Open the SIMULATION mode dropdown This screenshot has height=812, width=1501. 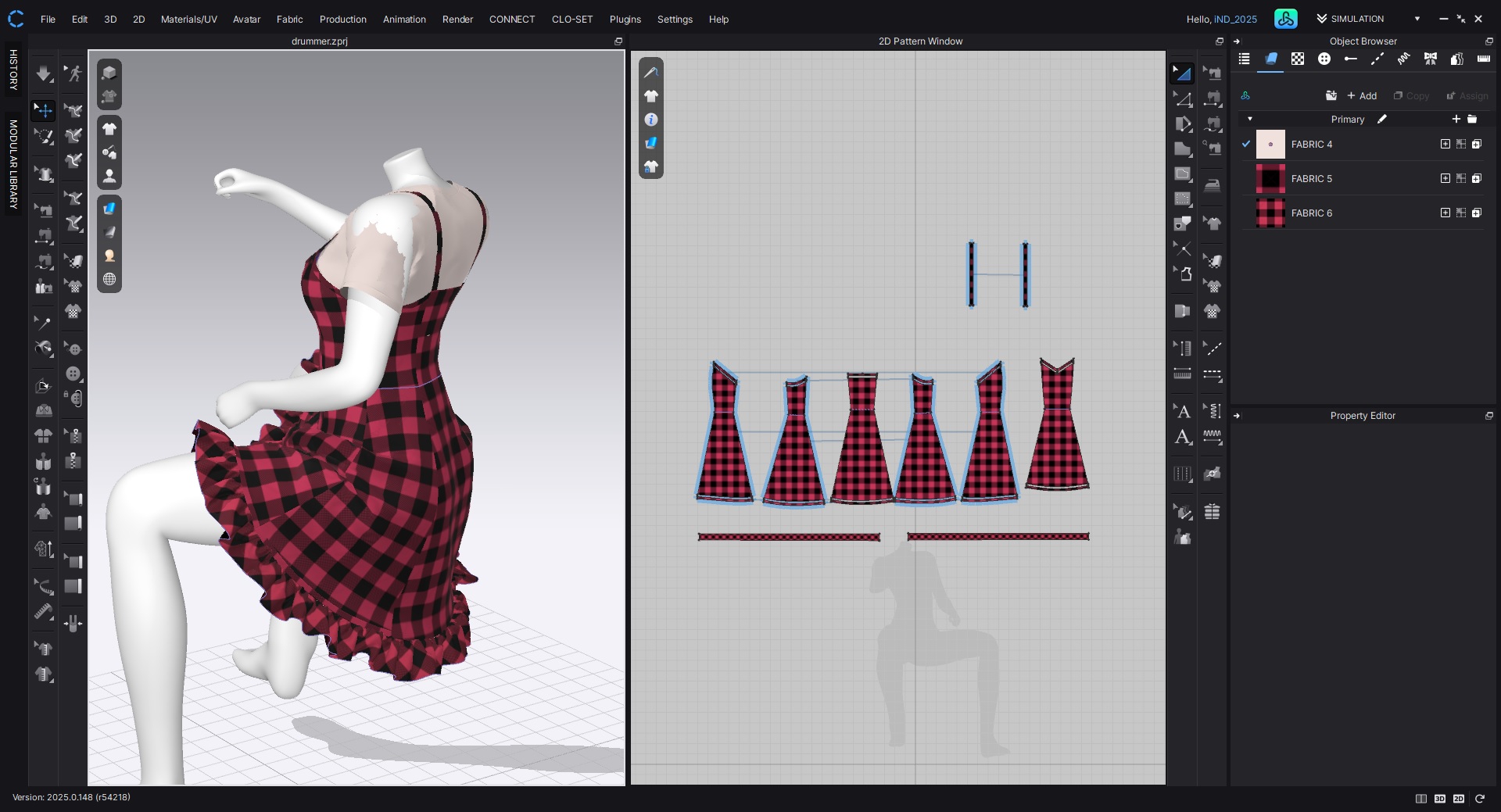(x=1417, y=19)
